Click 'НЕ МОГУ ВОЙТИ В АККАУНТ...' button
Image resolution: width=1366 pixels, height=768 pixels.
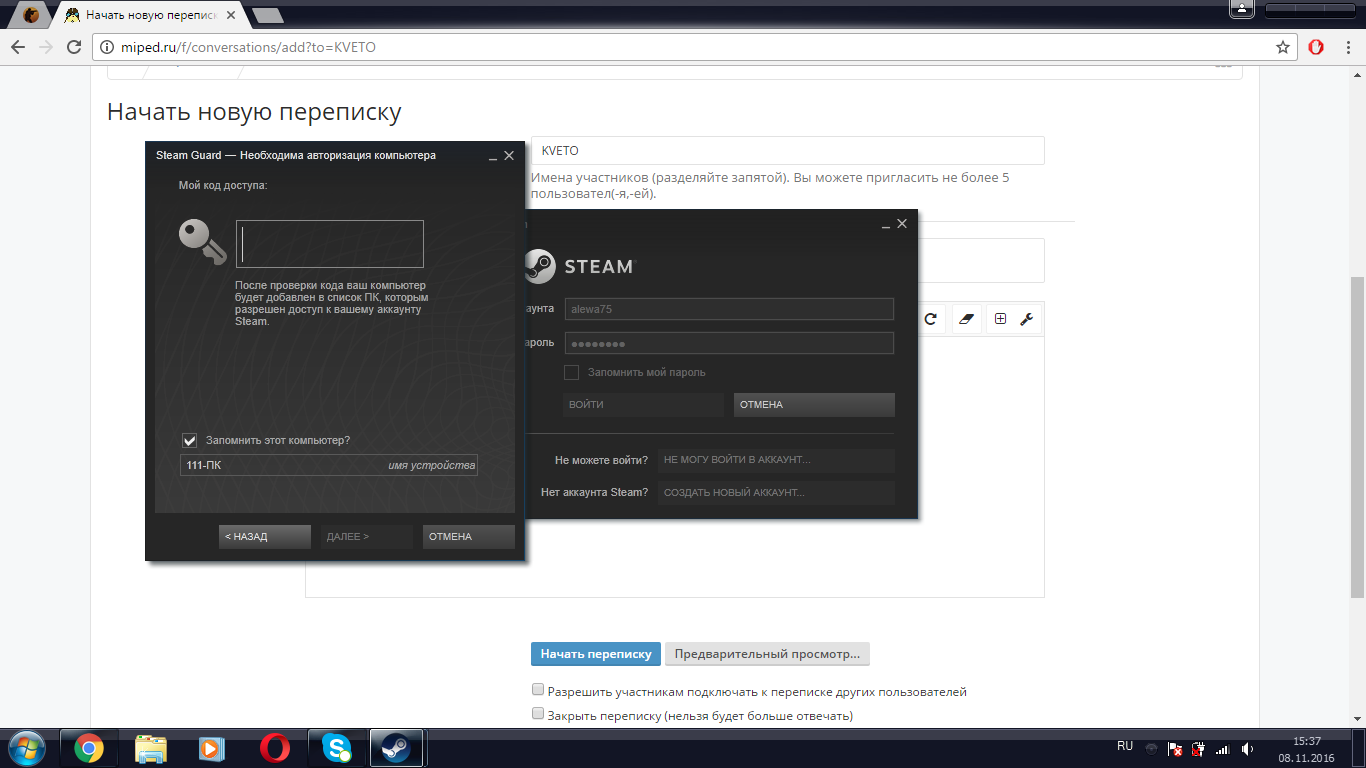pos(776,460)
